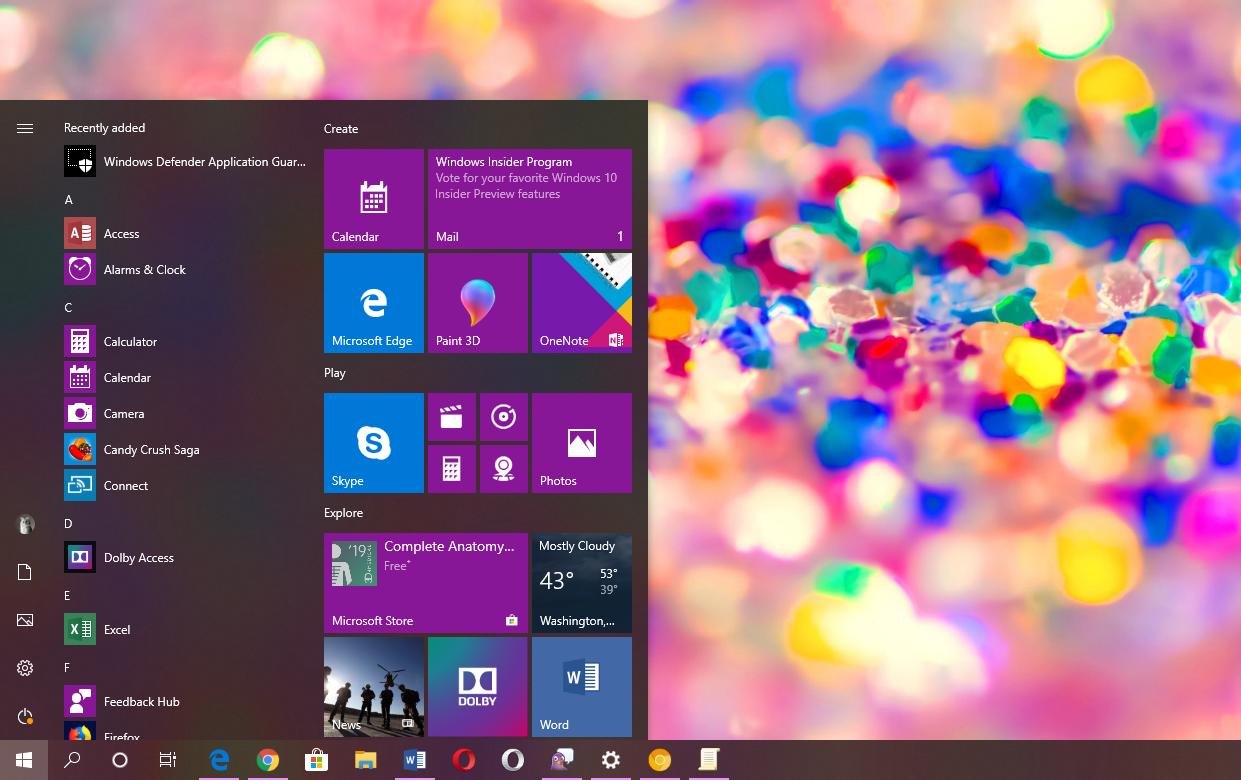Image resolution: width=1241 pixels, height=780 pixels.
Task: Open the user account avatar menu
Action: (25, 524)
